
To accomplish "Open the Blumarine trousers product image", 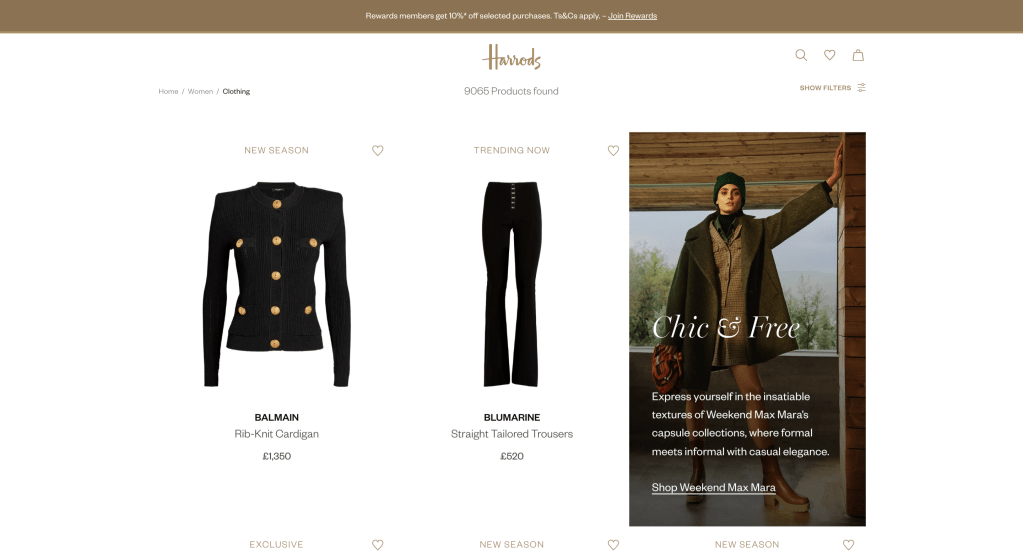I will click(512, 284).
